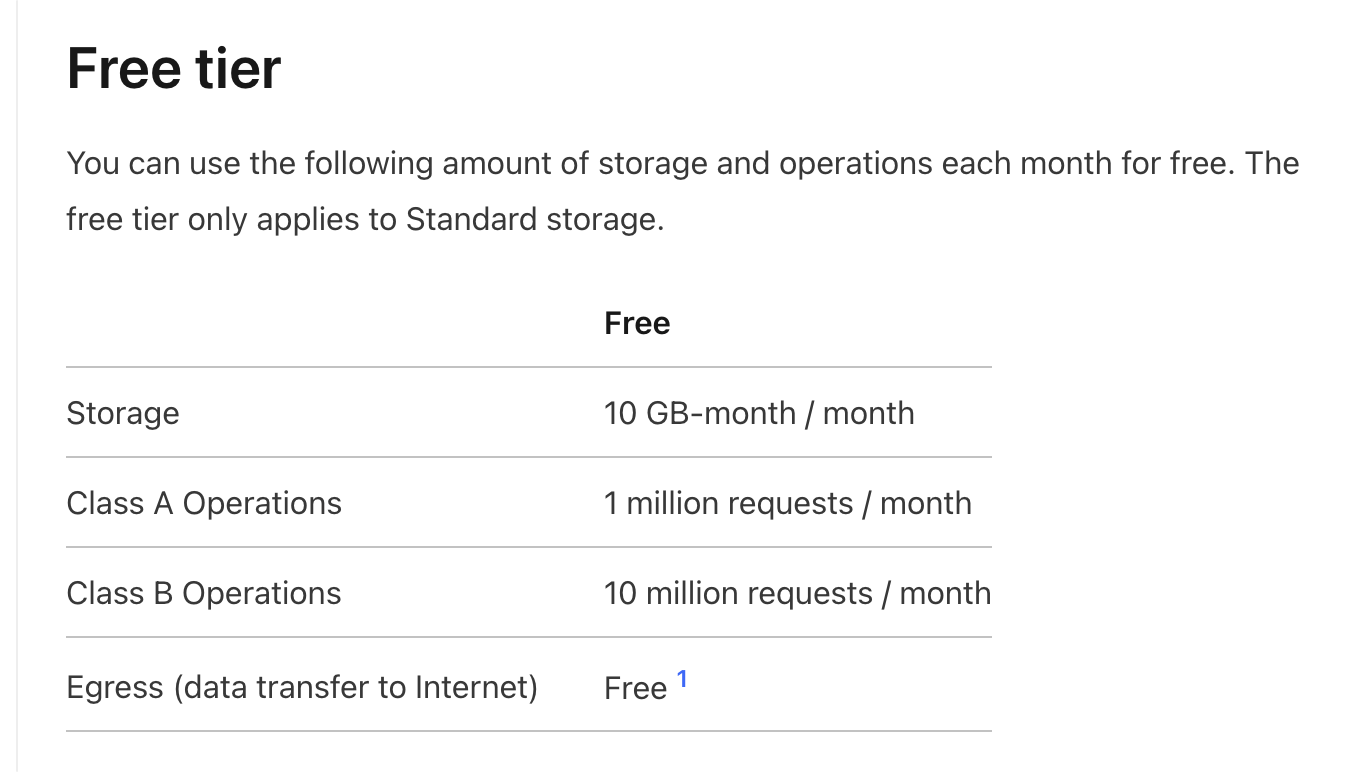Click the Free tier heading
Viewport: 1370px width, 772px height.
174,69
